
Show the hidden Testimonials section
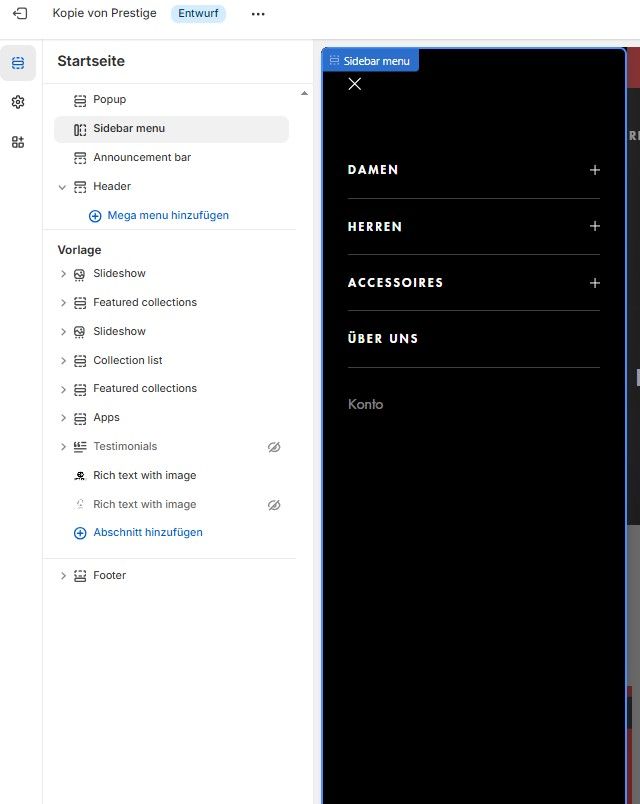[x=274, y=447]
